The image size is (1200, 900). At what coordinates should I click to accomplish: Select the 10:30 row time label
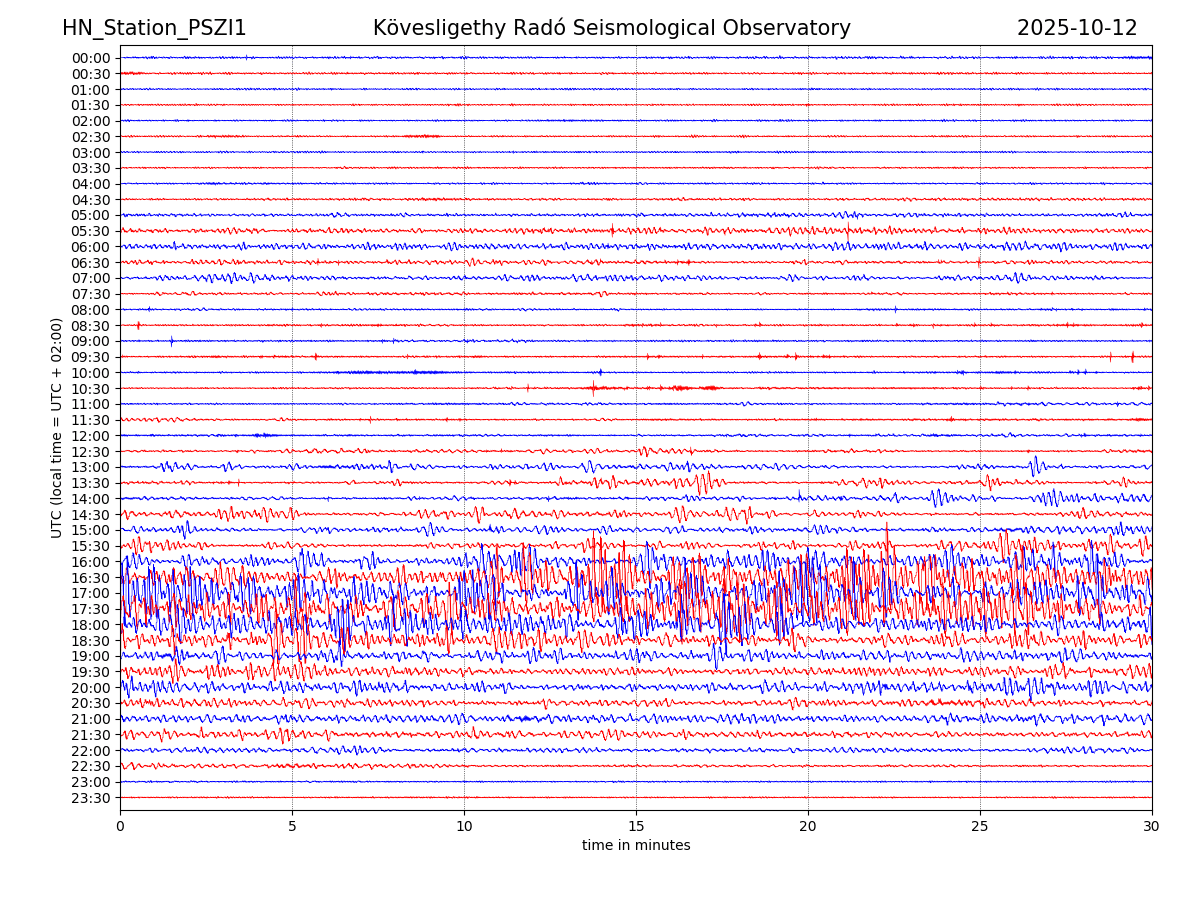(90, 389)
